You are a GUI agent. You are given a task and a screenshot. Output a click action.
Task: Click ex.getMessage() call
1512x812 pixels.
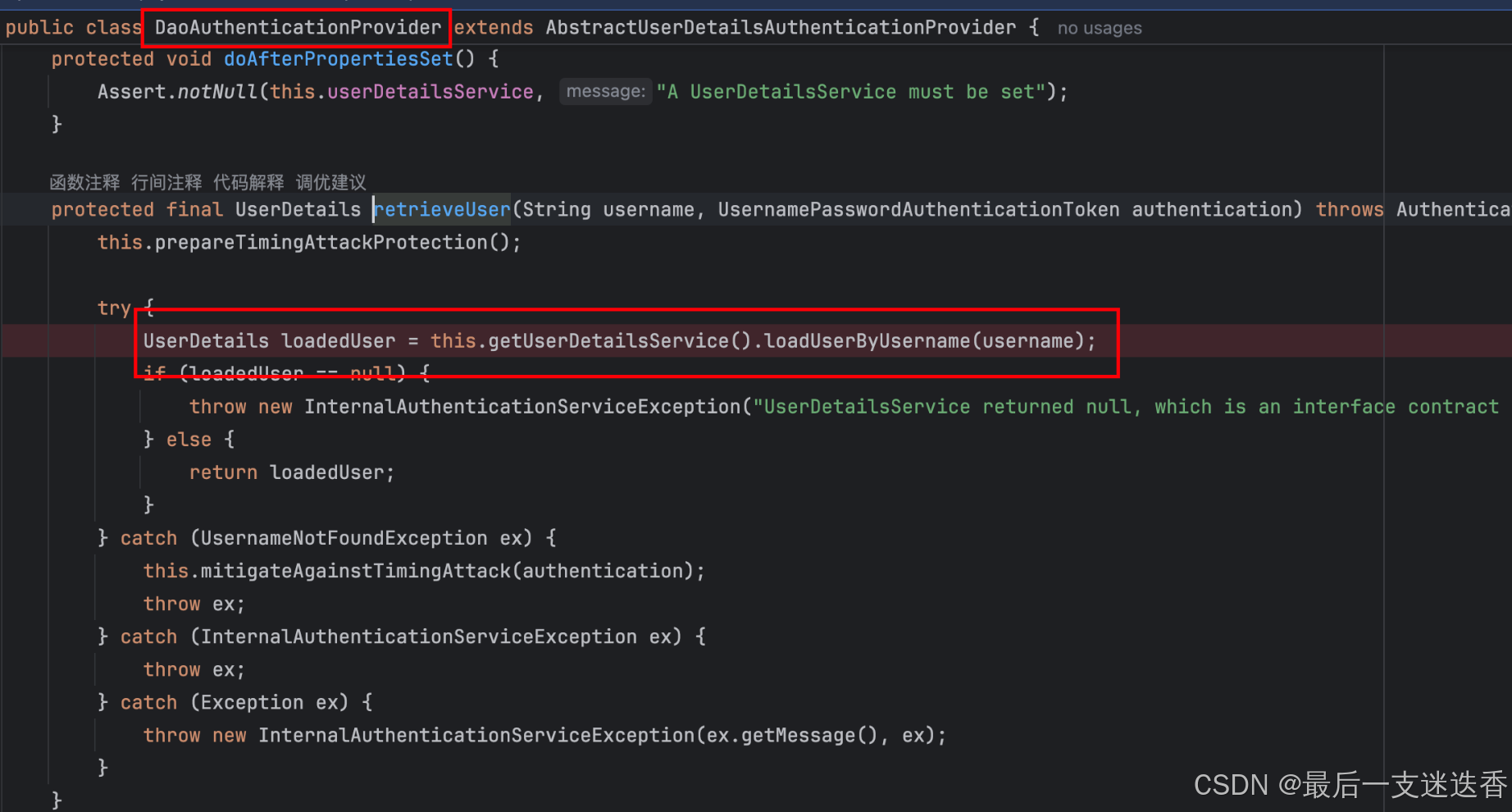tap(792, 735)
